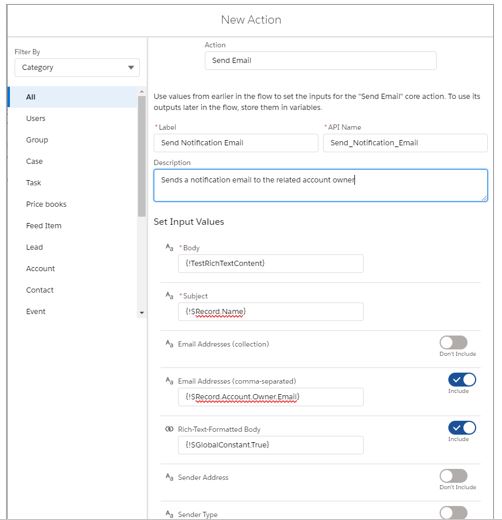Image resolution: width=502 pixels, height=520 pixels.
Task: Click the Filter By label
Action: tap(27, 52)
